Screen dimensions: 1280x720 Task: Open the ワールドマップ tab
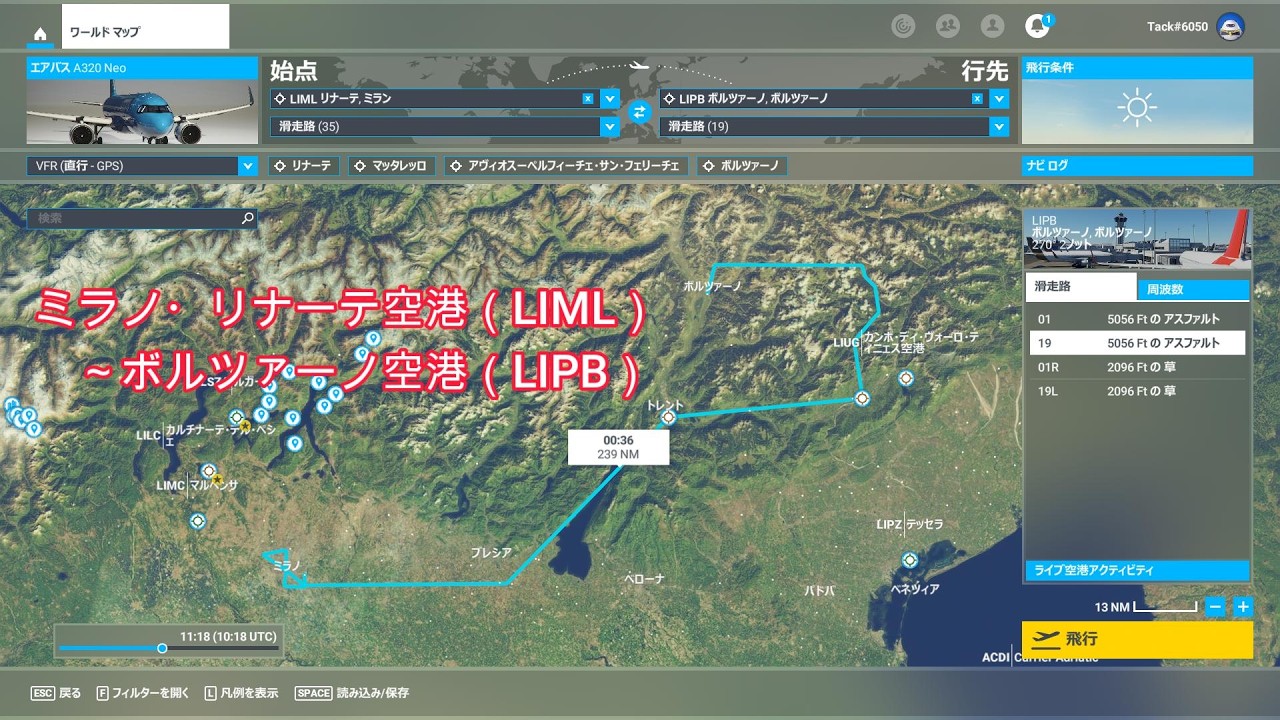click(145, 27)
